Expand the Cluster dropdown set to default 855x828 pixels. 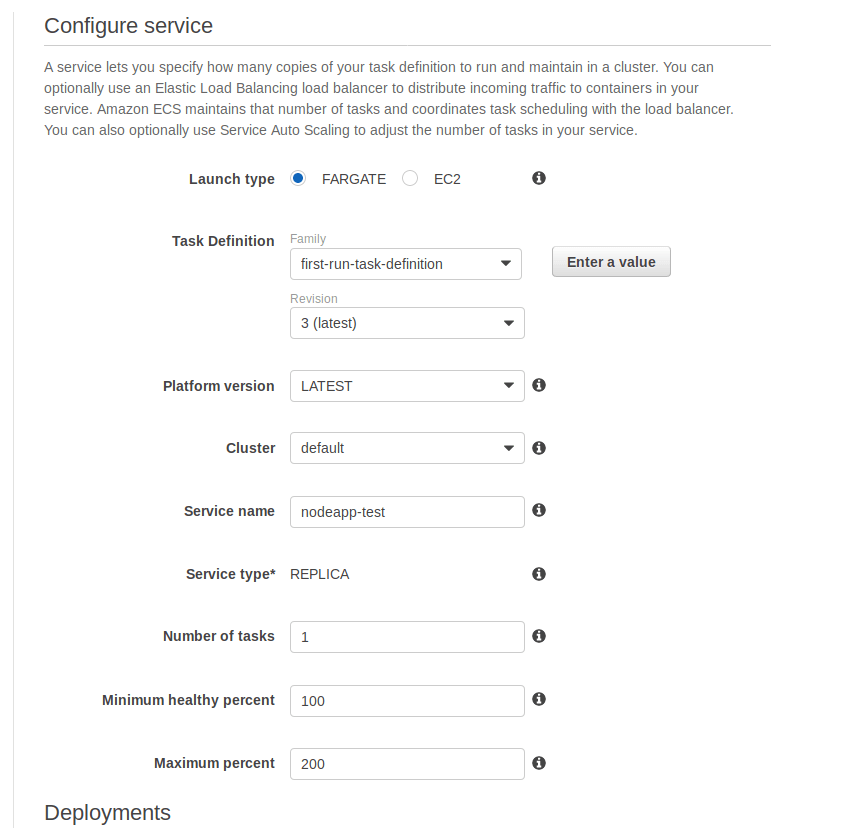click(x=407, y=448)
